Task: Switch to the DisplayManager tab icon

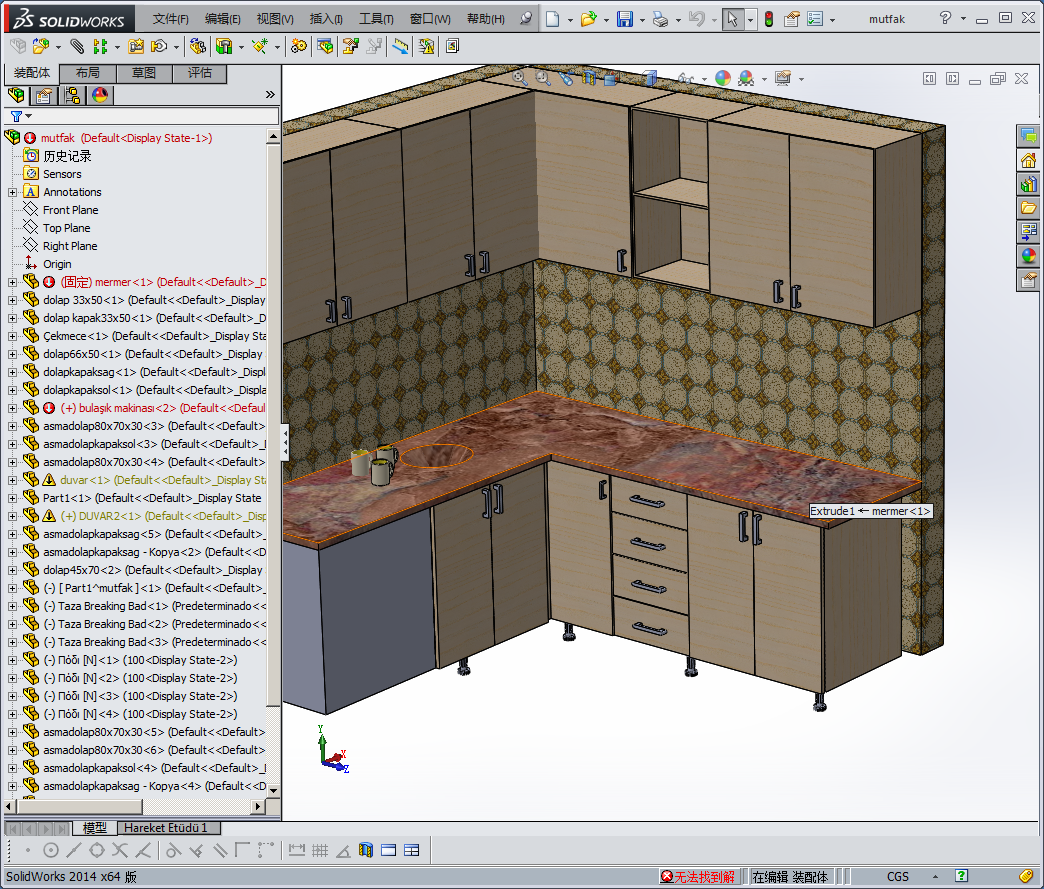Action: tap(100, 96)
